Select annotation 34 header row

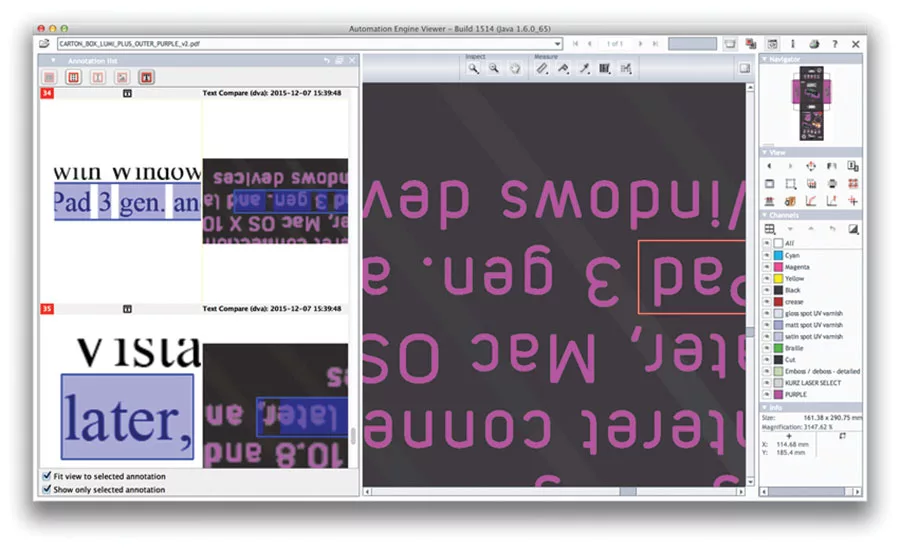point(194,93)
